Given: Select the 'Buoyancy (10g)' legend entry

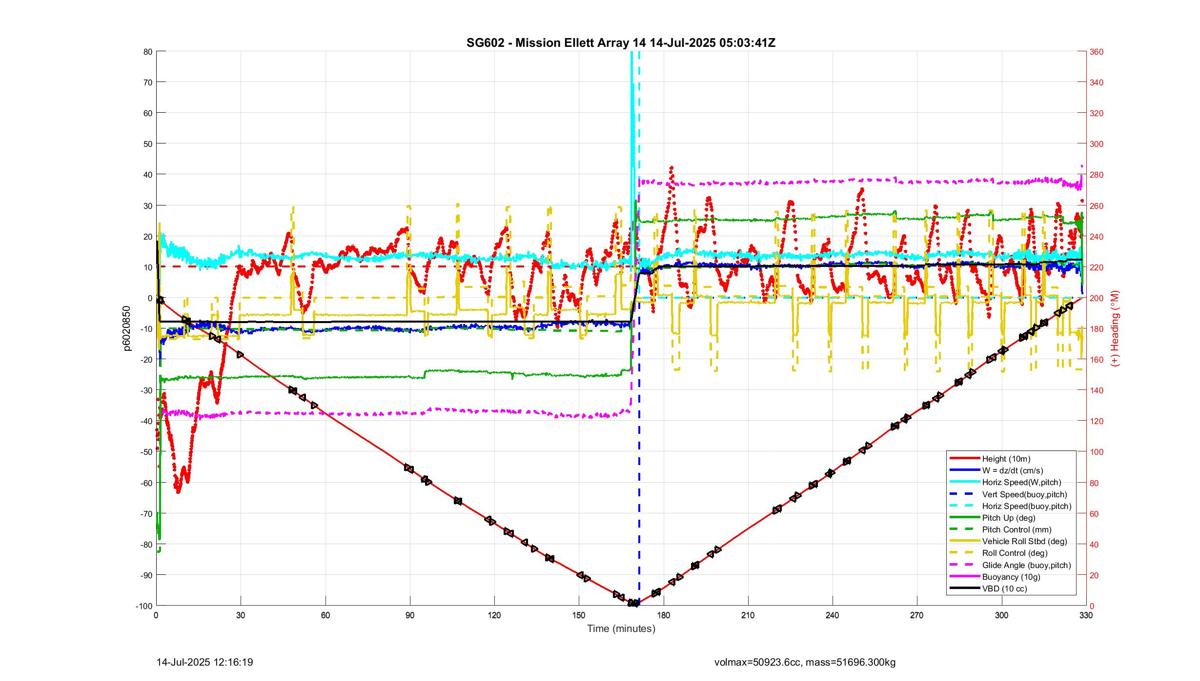Looking at the screenshot, I should 1012,577.
